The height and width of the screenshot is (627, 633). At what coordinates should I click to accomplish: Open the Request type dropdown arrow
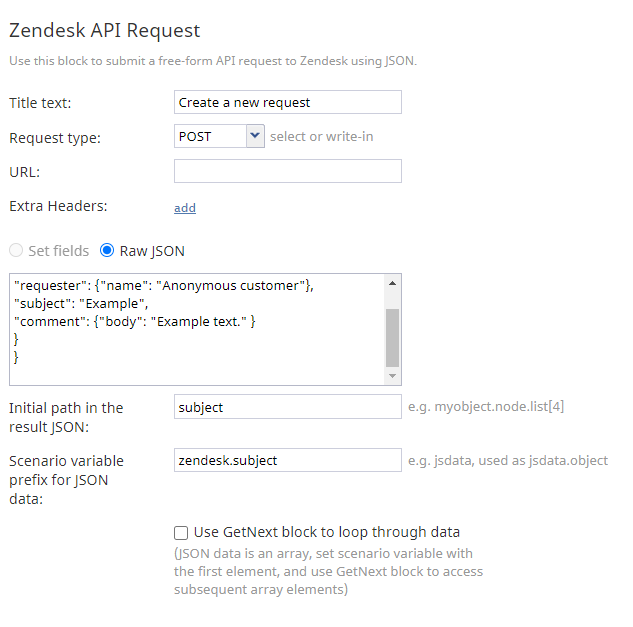click(255, 136)
